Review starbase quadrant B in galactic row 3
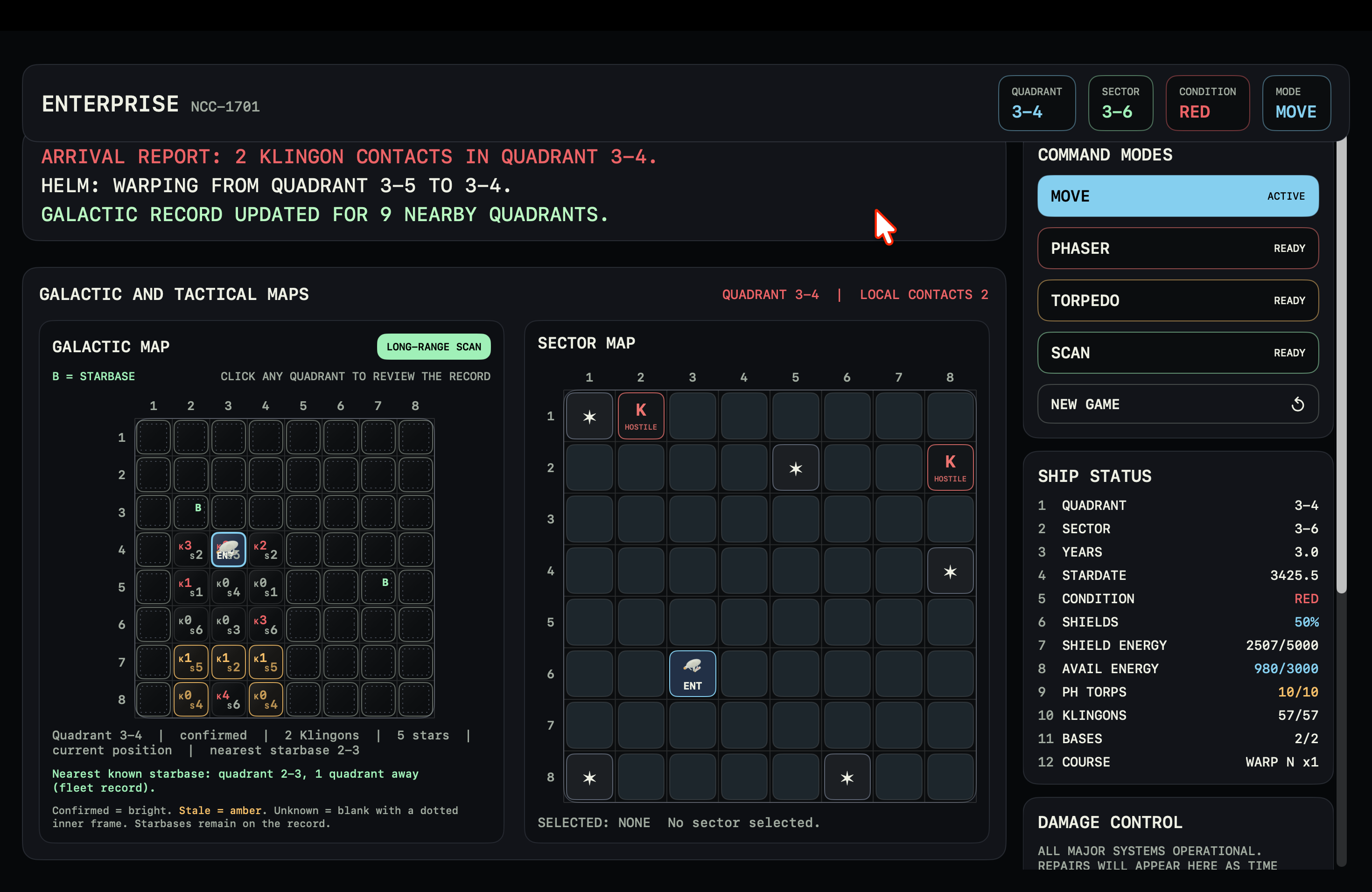This screenshot has height=892, width=1372. click(191, 512)
